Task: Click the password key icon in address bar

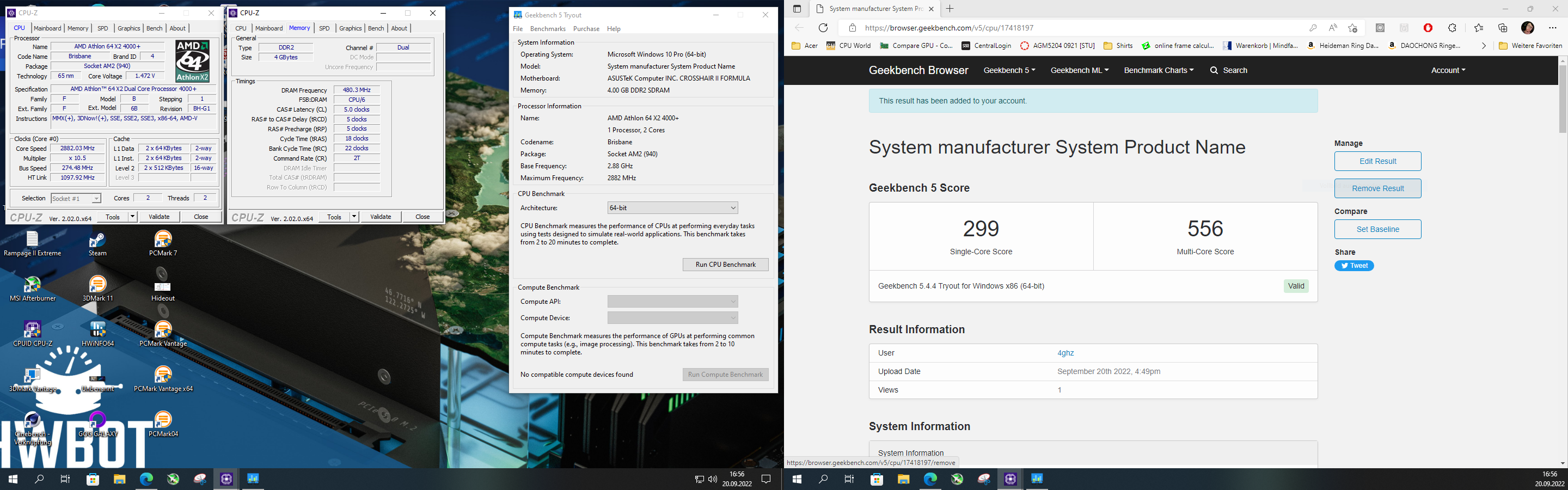Action: pos(1313,27)
